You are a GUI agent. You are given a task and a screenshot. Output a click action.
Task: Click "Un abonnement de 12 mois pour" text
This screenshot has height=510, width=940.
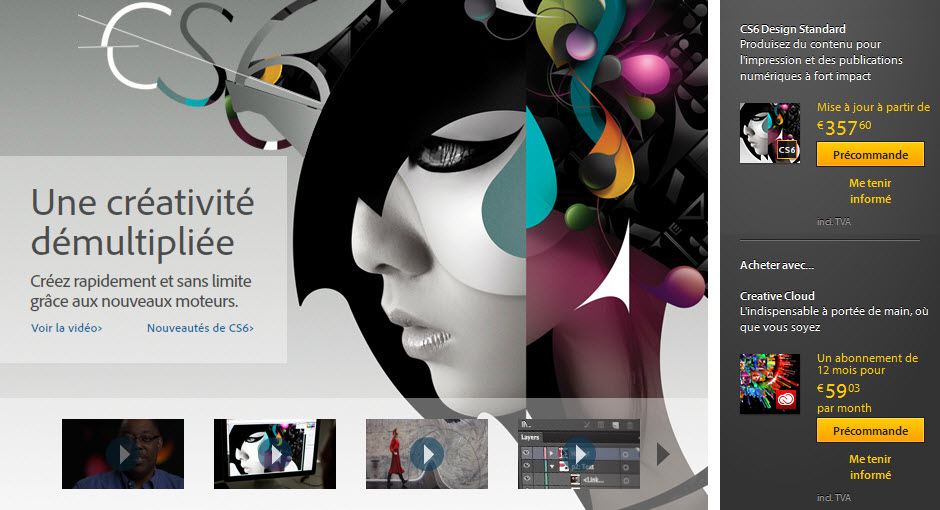(x=867, y=364)
